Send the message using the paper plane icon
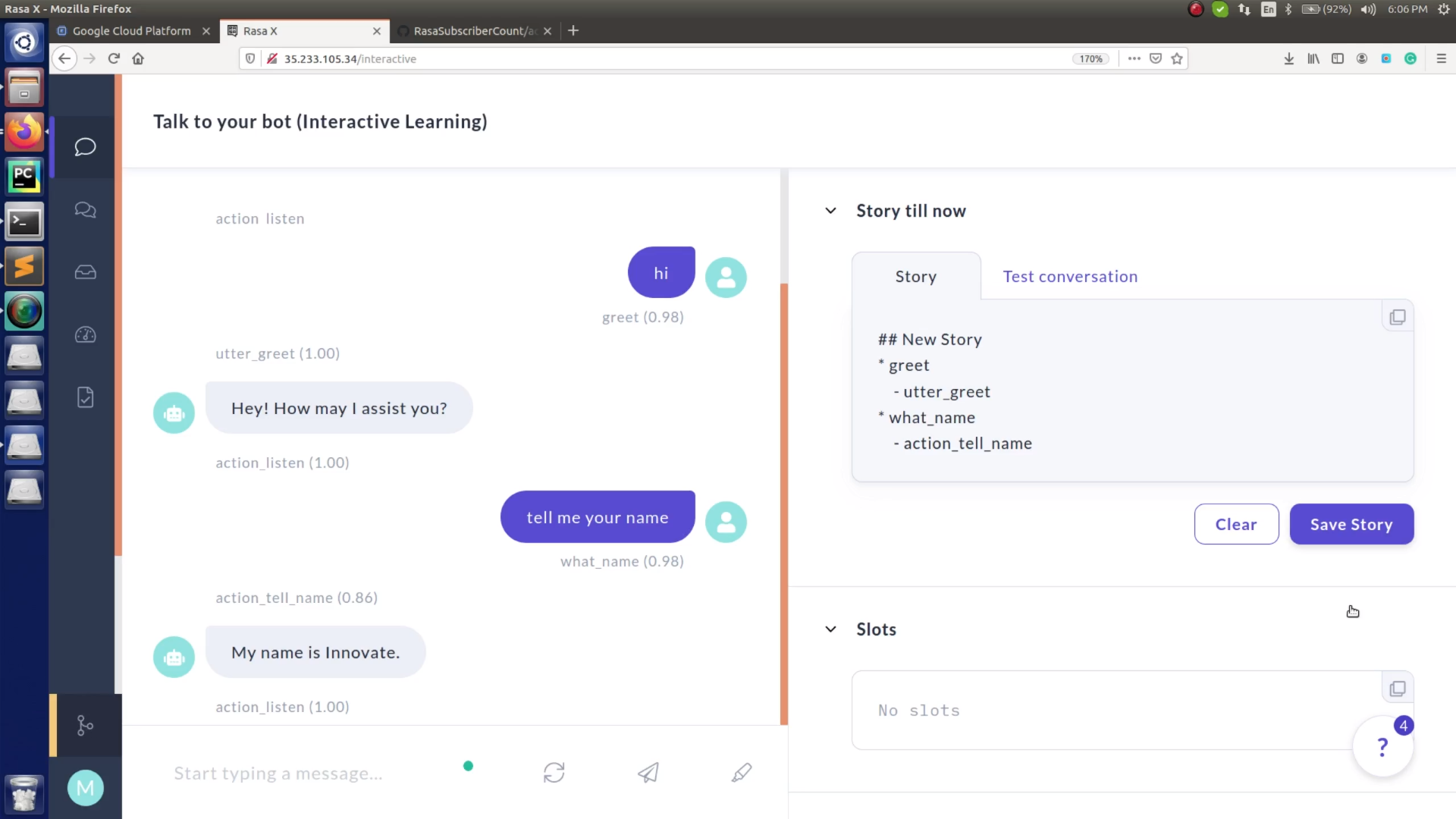 pos(648,772)
